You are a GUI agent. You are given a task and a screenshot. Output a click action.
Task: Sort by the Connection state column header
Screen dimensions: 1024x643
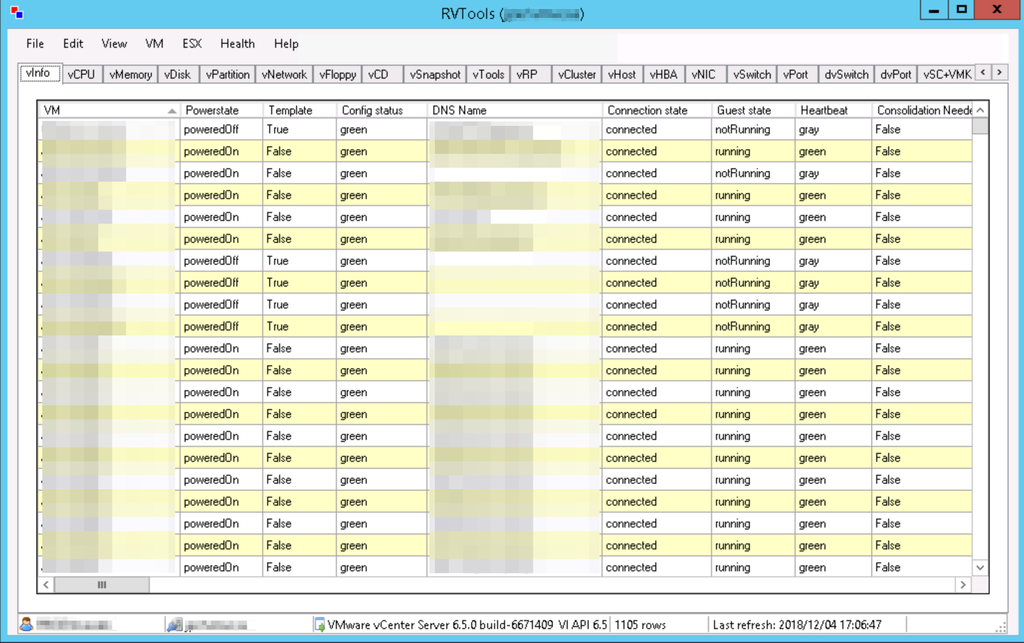pyautogui.click(x=656, y=110)
